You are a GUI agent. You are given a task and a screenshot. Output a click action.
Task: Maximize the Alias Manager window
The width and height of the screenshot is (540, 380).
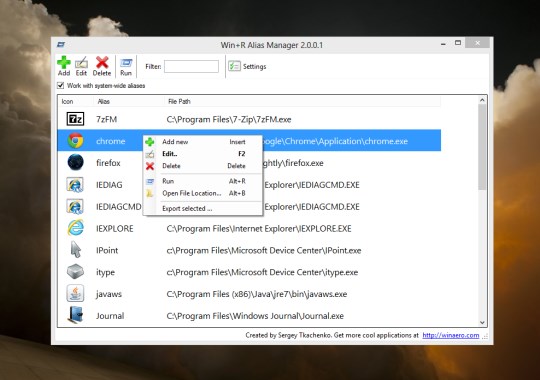click(458, 43)
